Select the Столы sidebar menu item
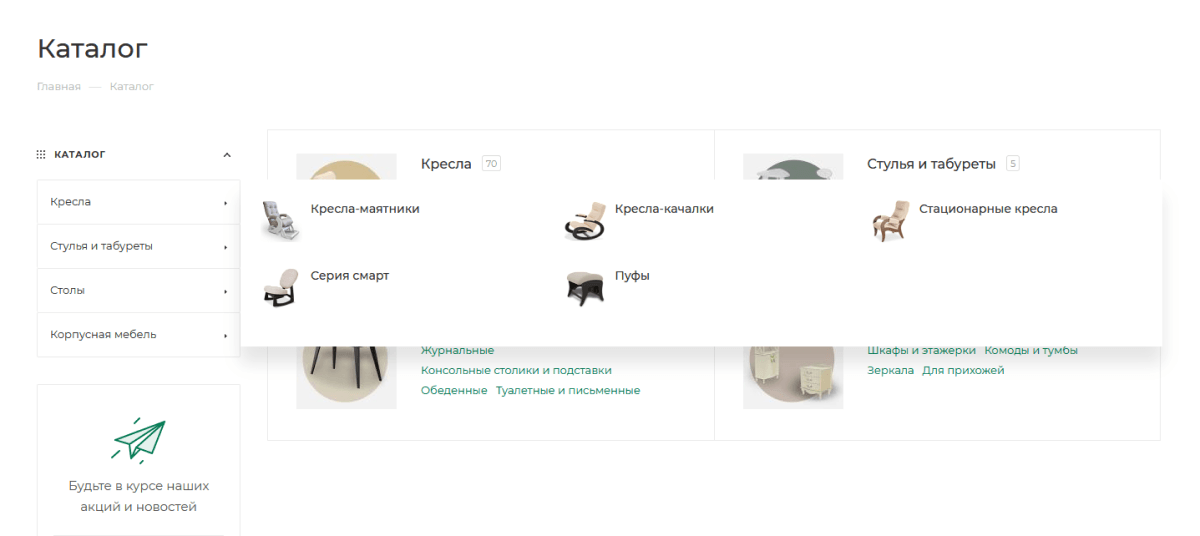This screenshot has width=1200, height=536. click(x=138, y=291)
